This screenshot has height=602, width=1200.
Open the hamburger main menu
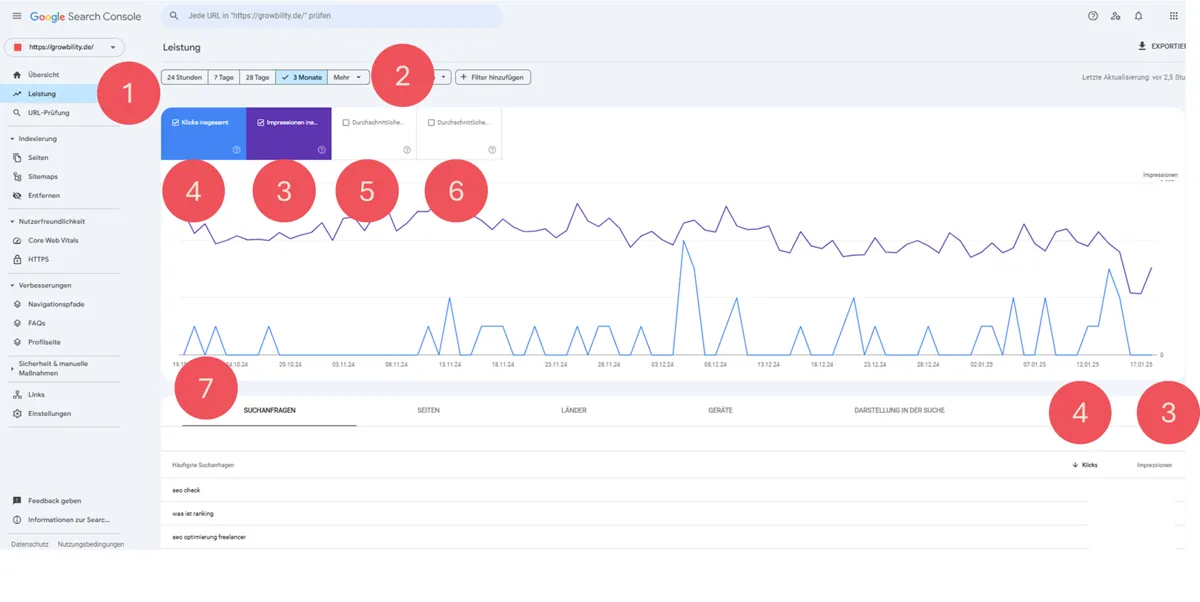pos(16,16)
